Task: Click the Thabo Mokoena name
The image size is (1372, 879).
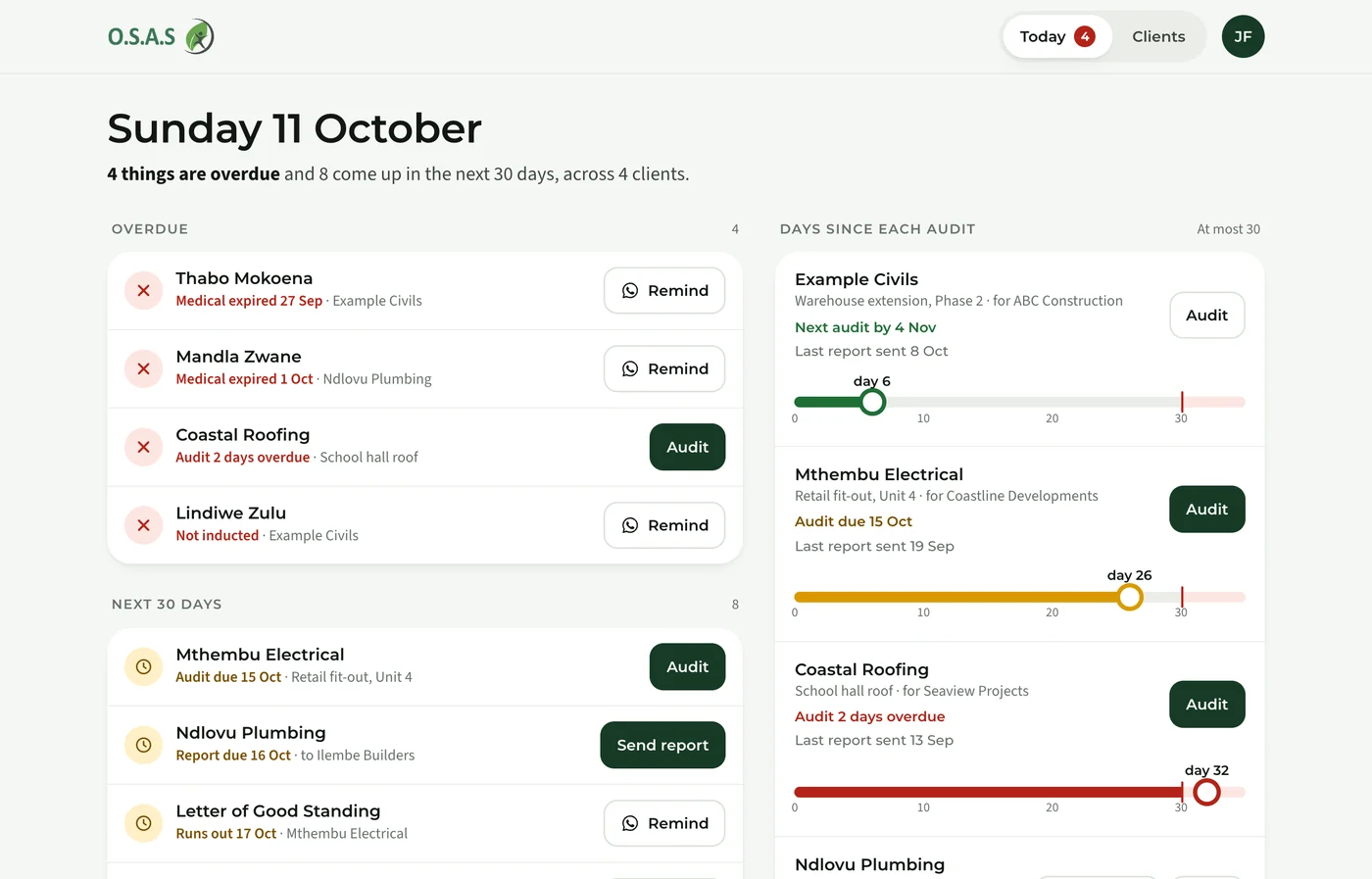Action: tap(244, 278)
